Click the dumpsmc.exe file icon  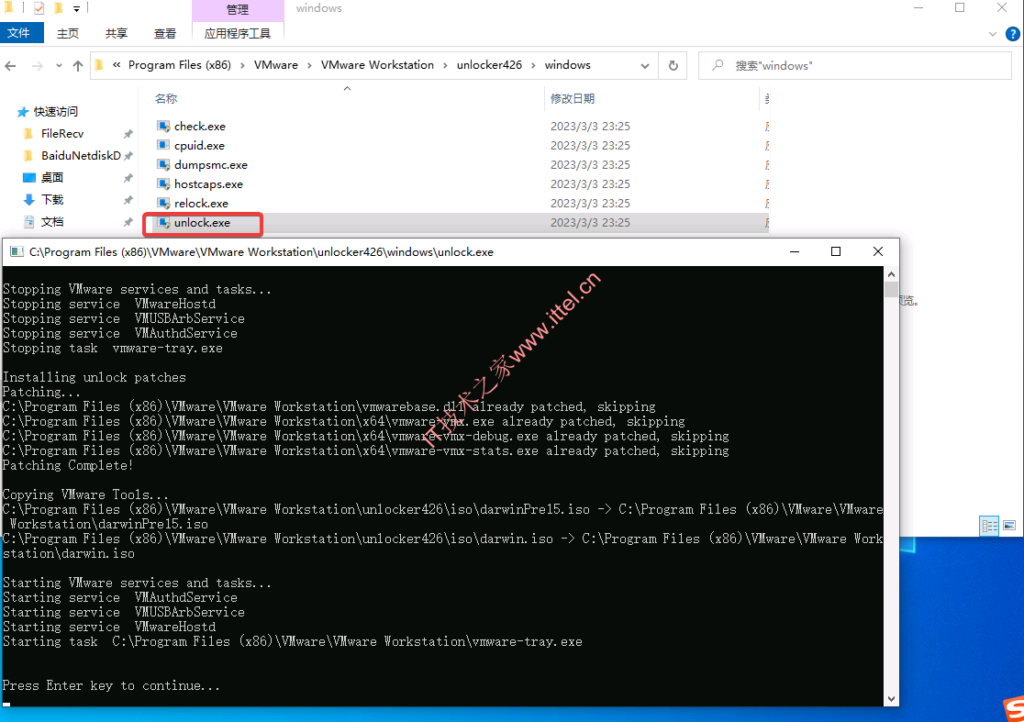[163, 165]
